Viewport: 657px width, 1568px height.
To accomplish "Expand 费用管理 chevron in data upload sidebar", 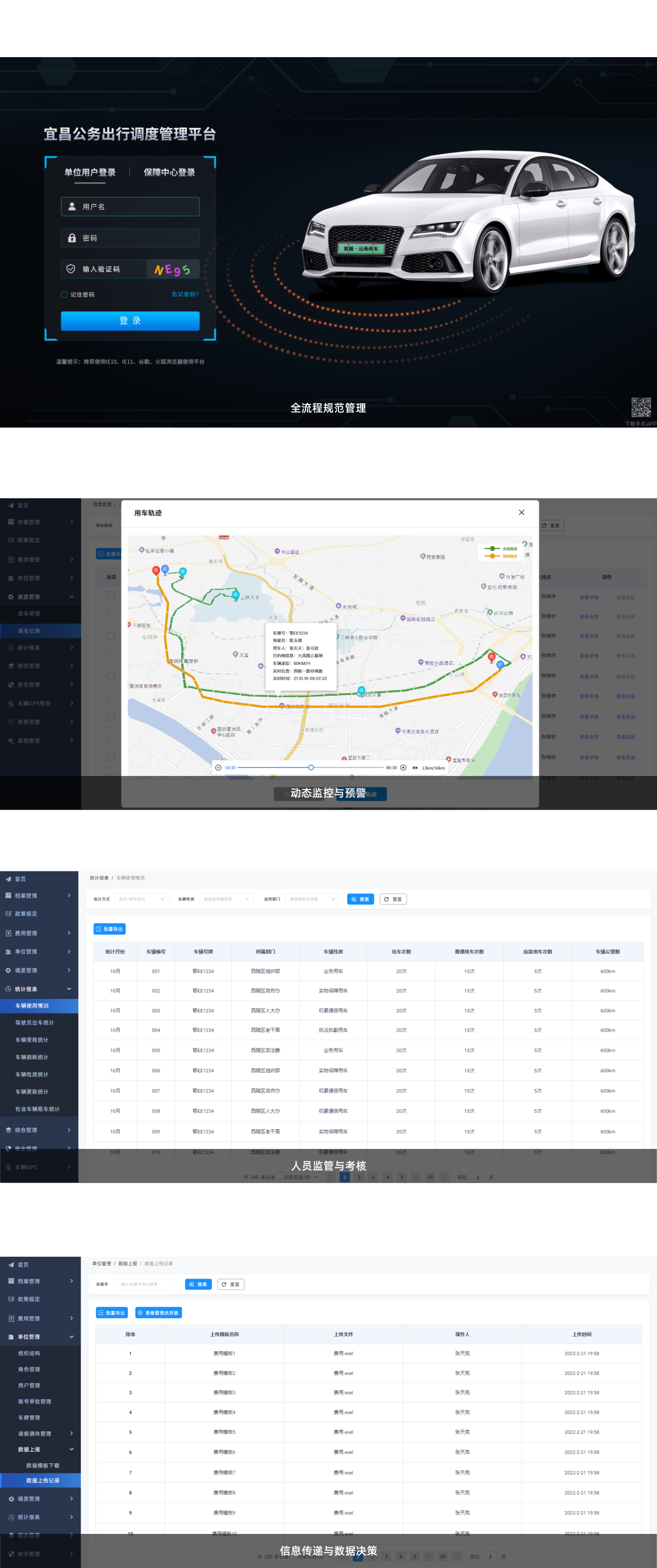I will point(71,1318).
